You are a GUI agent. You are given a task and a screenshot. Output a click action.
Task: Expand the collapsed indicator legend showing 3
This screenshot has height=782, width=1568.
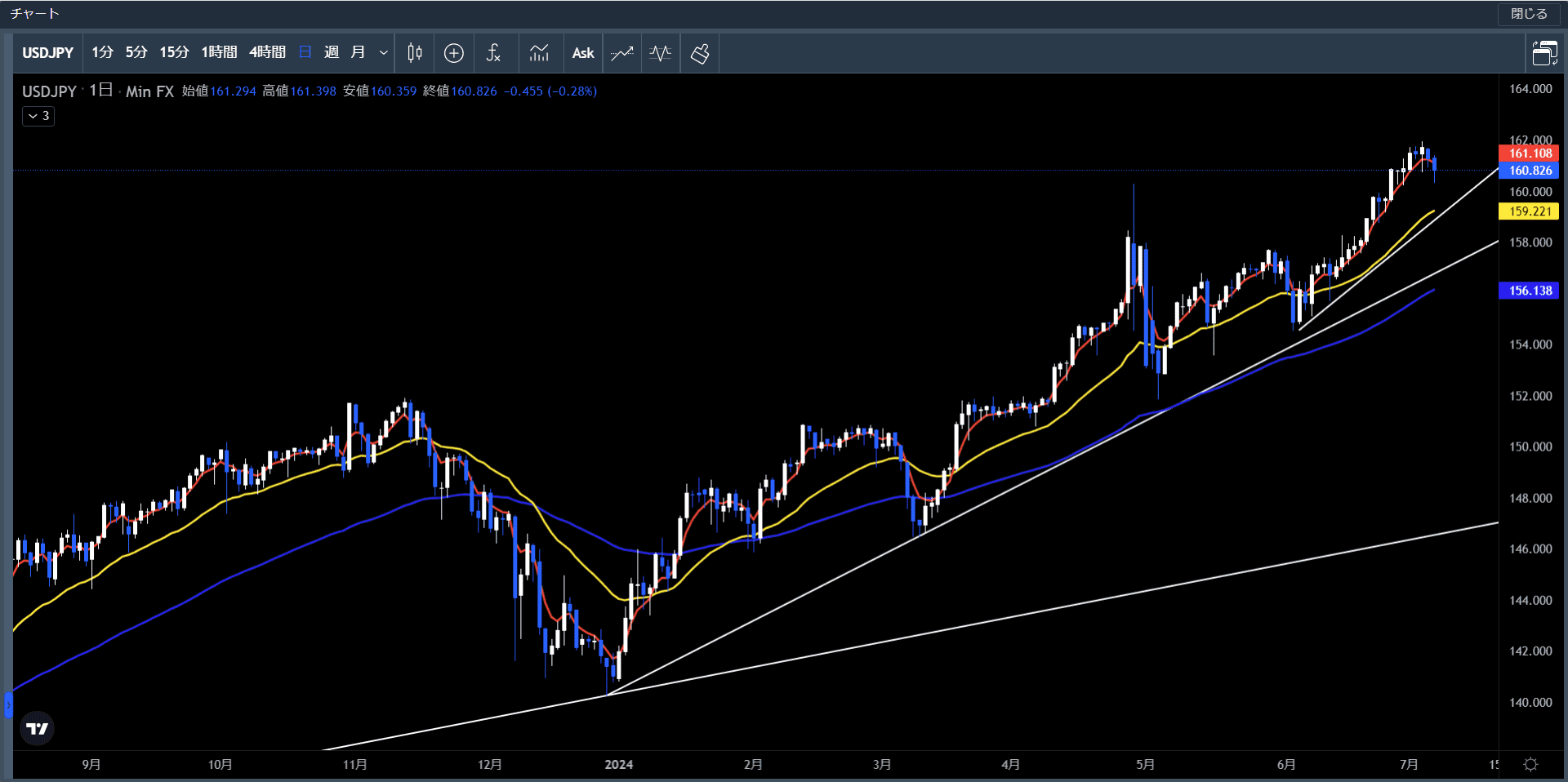pos(38,116)
